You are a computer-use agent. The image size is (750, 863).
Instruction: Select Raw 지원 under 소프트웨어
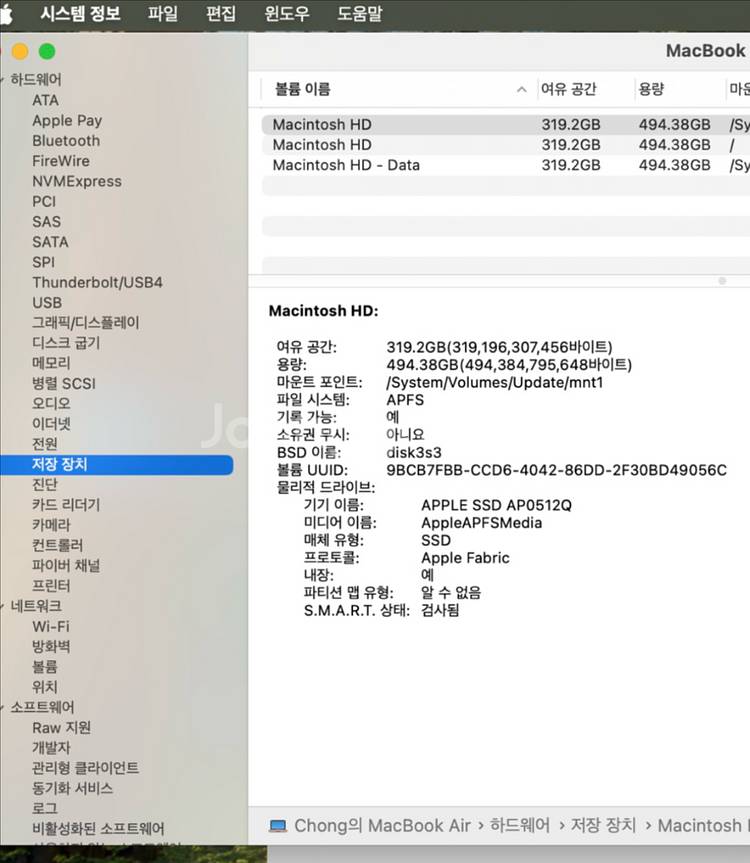coord(62,728)
